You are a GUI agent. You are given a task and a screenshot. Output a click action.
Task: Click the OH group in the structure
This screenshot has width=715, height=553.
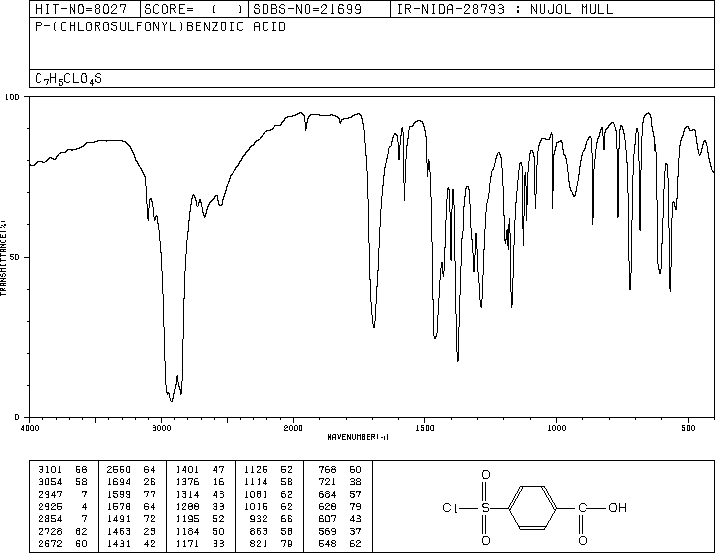617,507
